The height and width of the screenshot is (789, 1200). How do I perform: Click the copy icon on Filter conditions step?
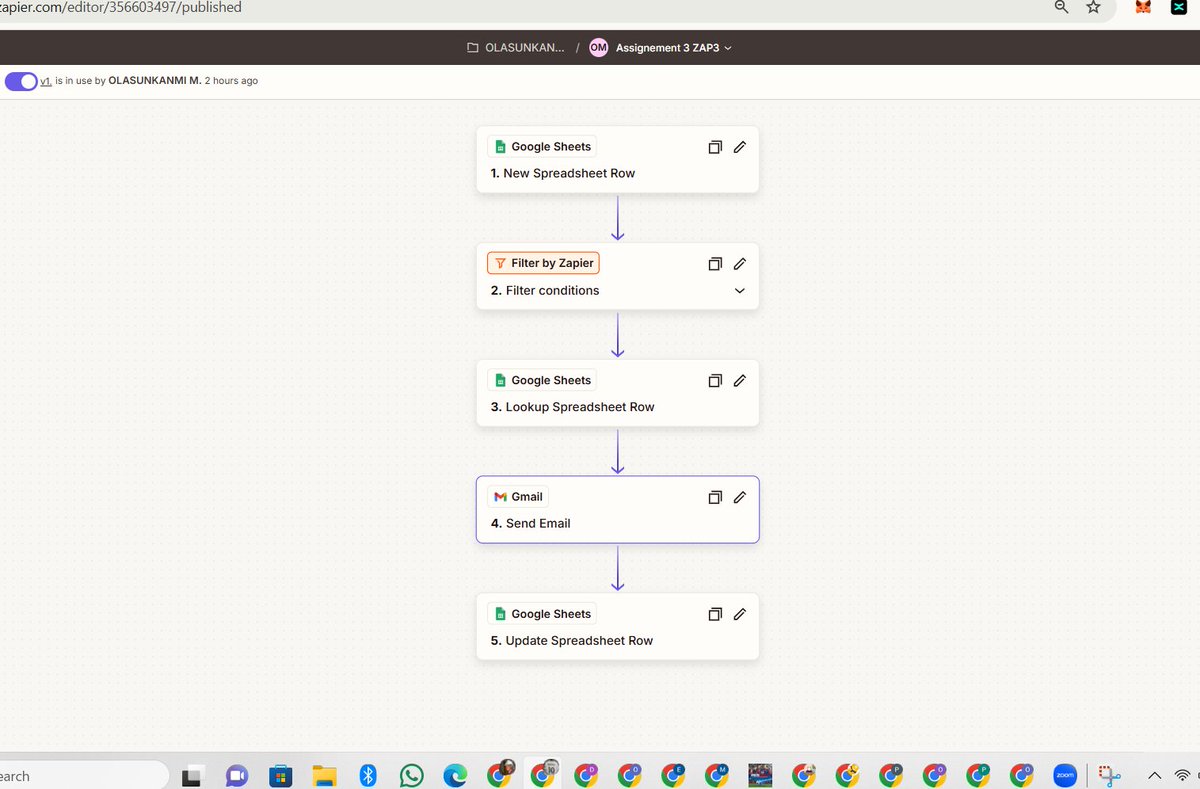pyautogui.click(x=715, y=264)
